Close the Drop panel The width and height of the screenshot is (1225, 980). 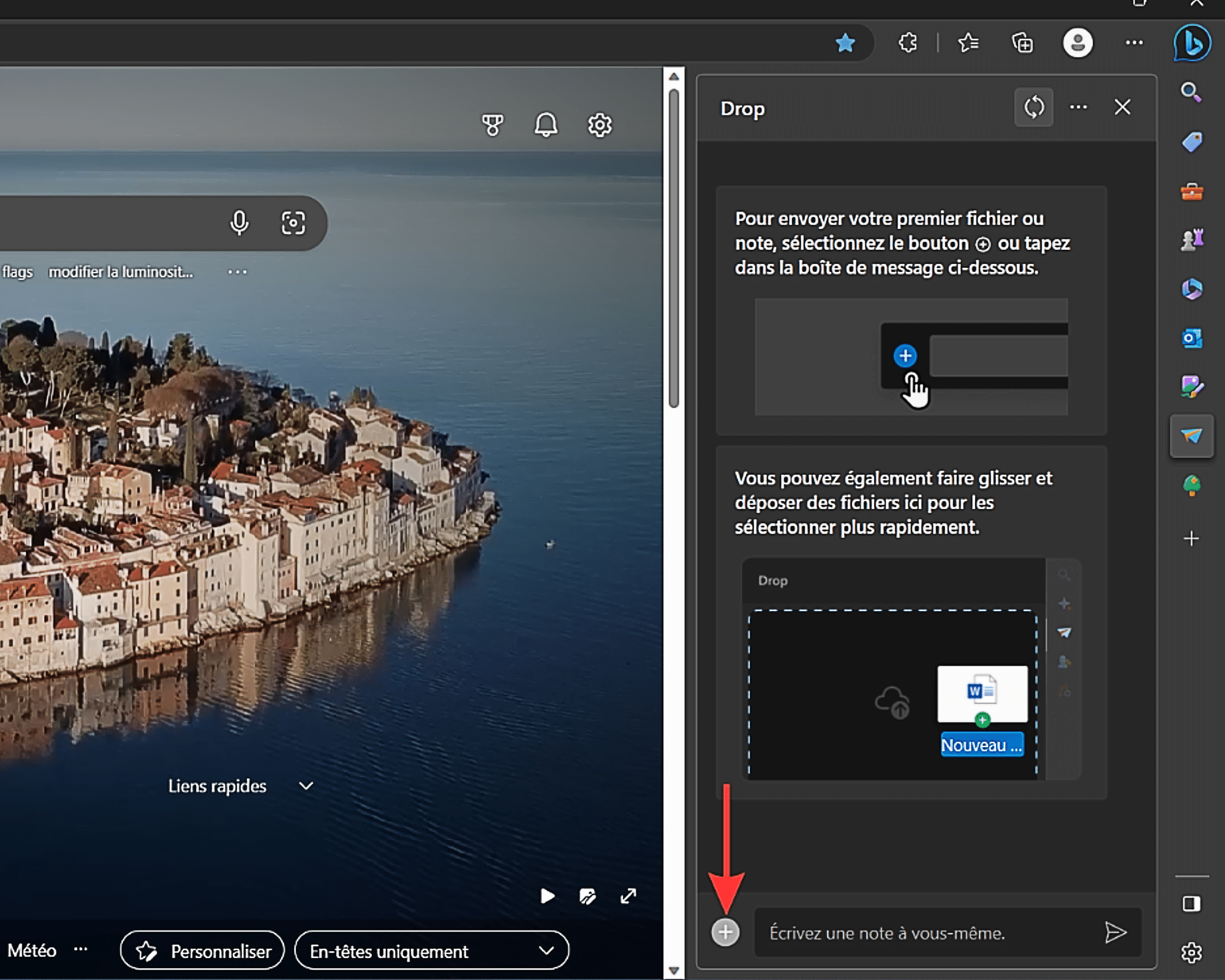pyautogui.click(x=1122, y=107)
